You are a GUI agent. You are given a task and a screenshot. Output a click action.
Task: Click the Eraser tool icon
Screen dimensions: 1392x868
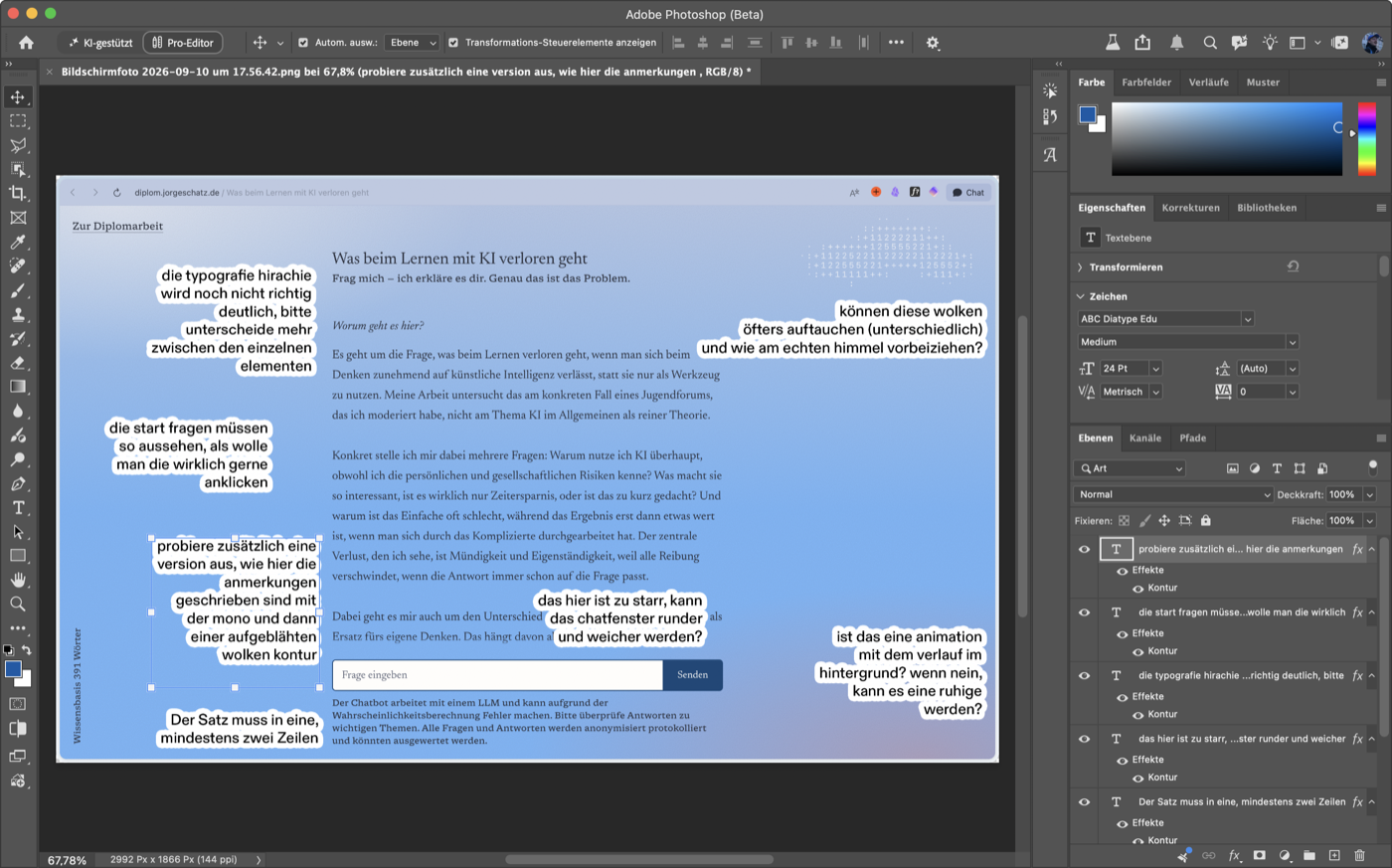[18, 363]
